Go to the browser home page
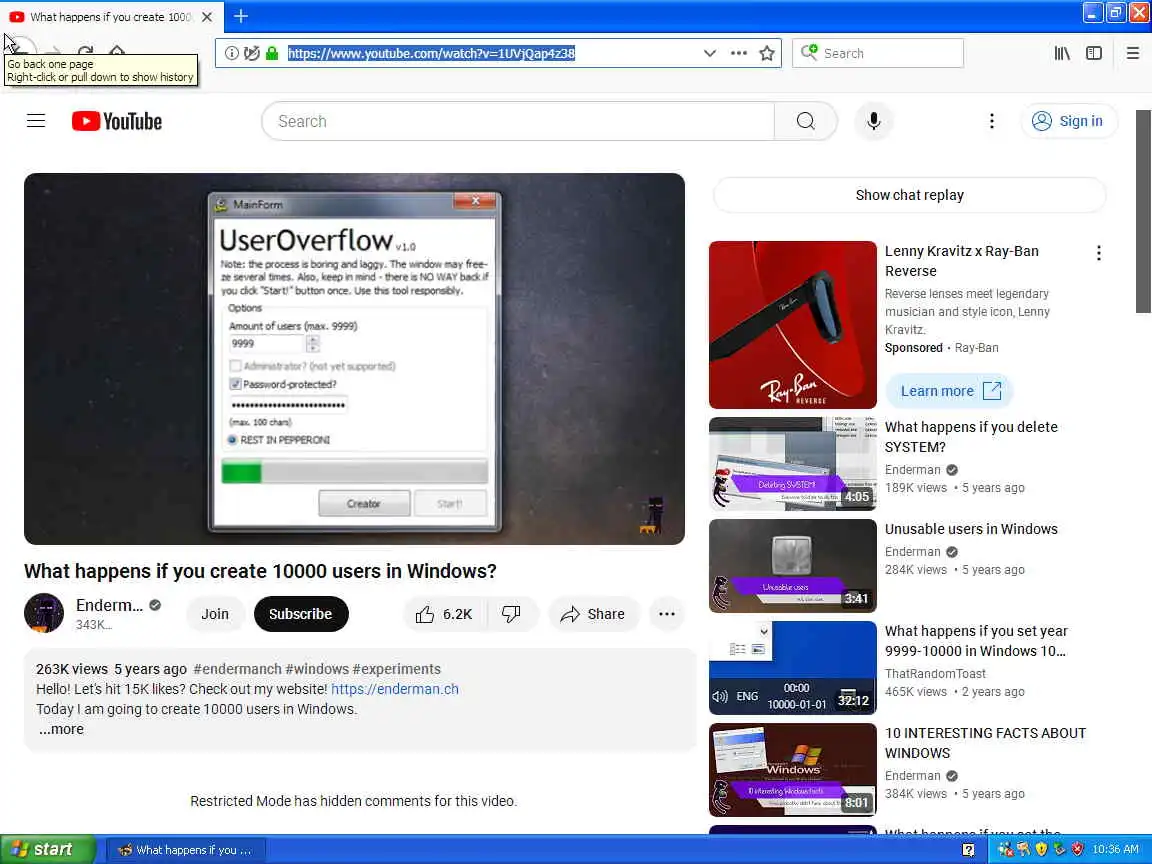This screenshot has height=864, width=1152. coord(117,50)
